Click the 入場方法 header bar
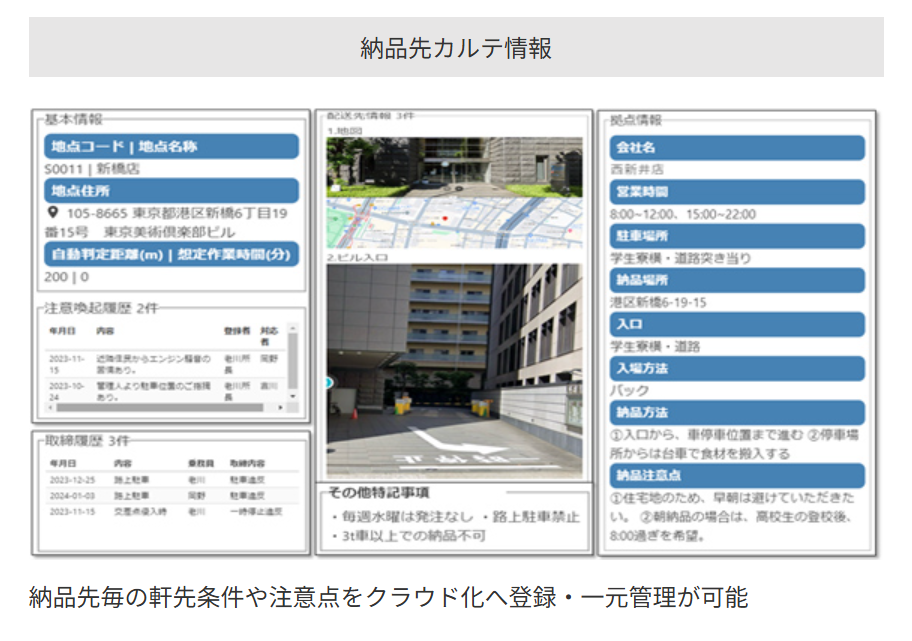912x641 pixels. tap(737, 368)
